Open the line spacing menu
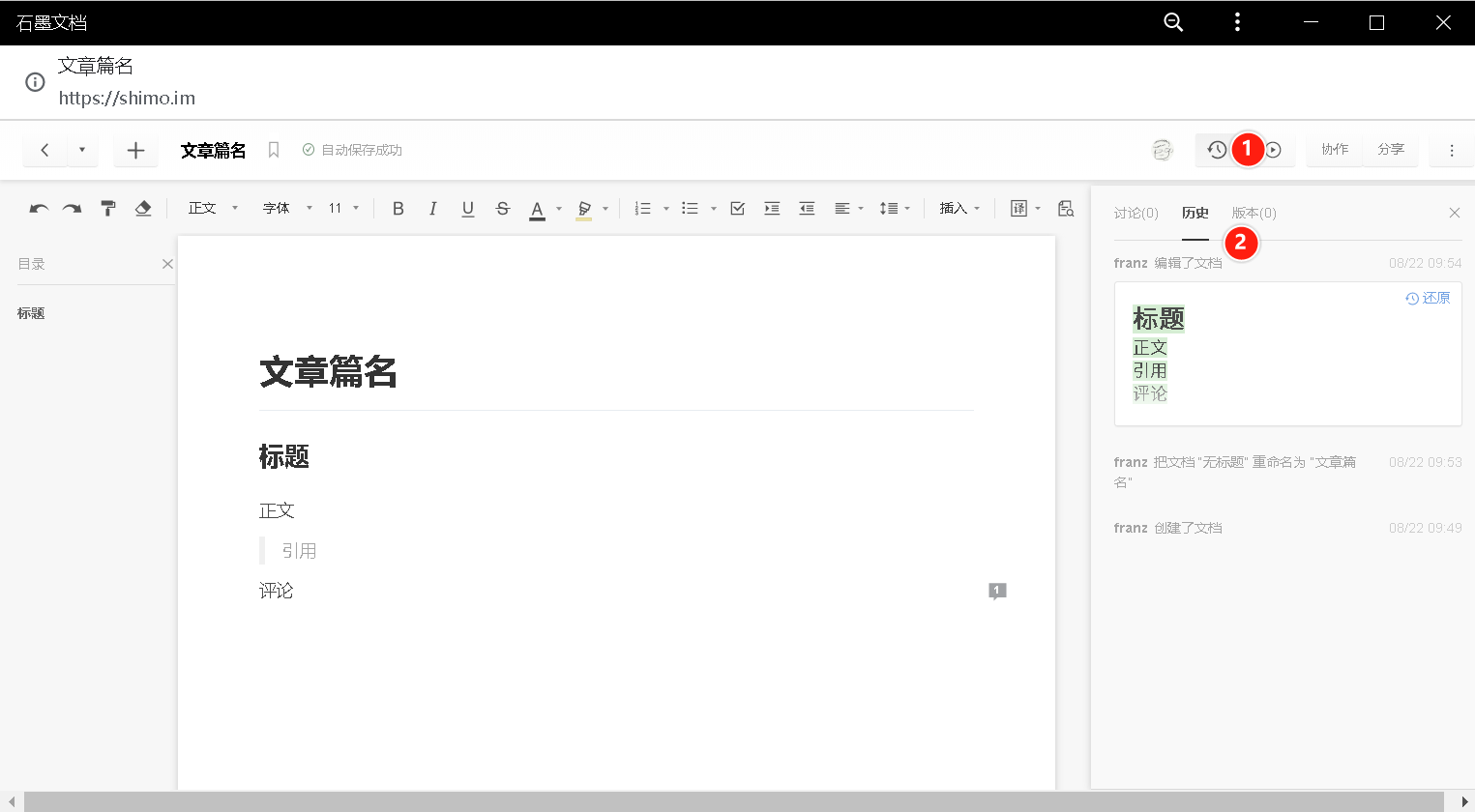 pos(895,208)
